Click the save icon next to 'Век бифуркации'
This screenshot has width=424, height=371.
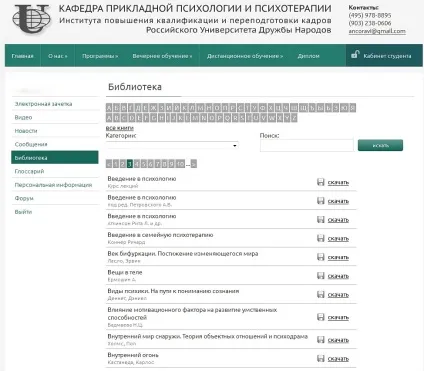321,257
